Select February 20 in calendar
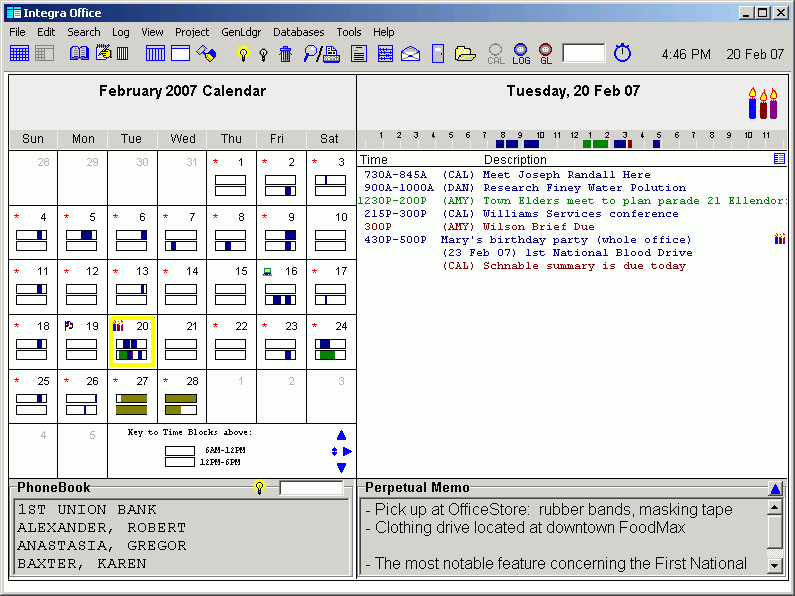This screenshot has height=596, width=795. click(x=132, y=342)
